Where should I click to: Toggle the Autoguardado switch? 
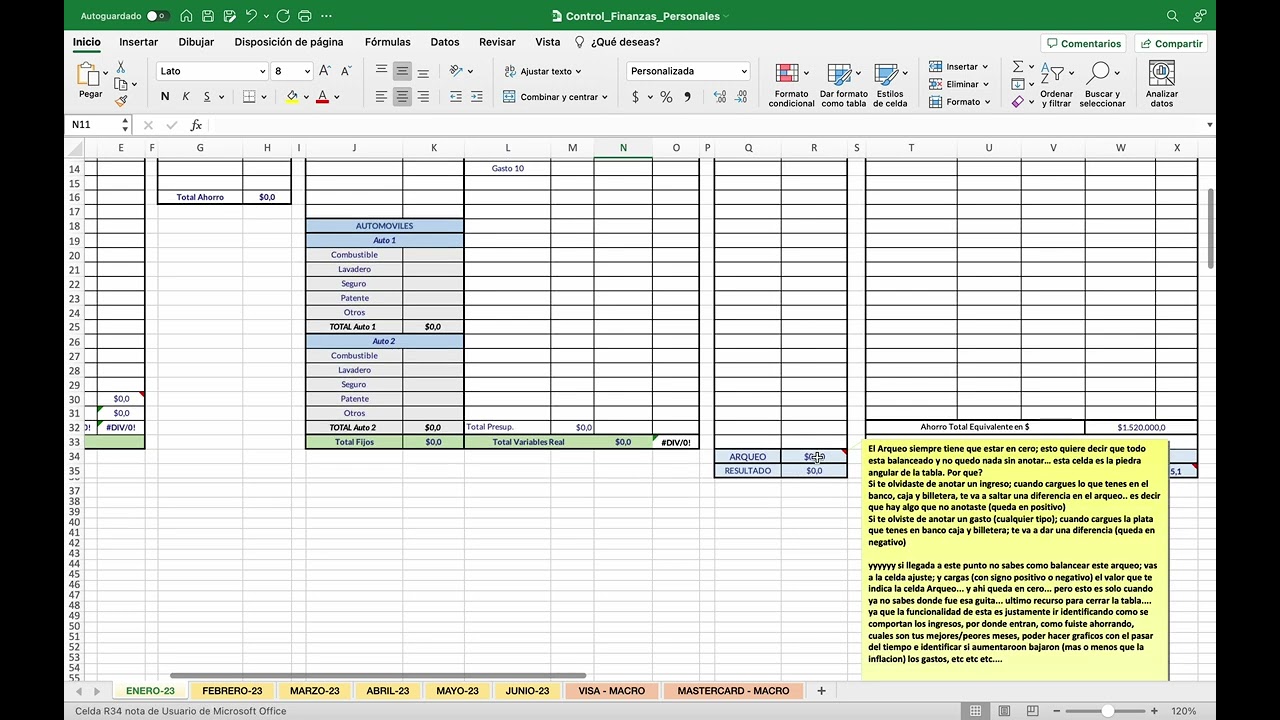tap(157, 16)
